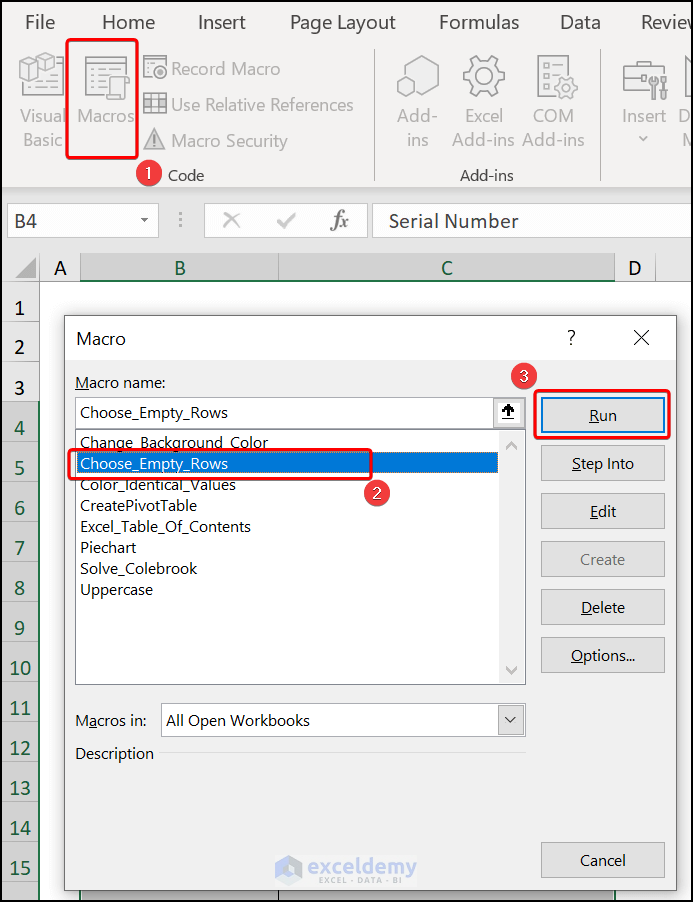Open the Page Layout tab
Screen dimensions: 693x902
[x=342, y=22]
